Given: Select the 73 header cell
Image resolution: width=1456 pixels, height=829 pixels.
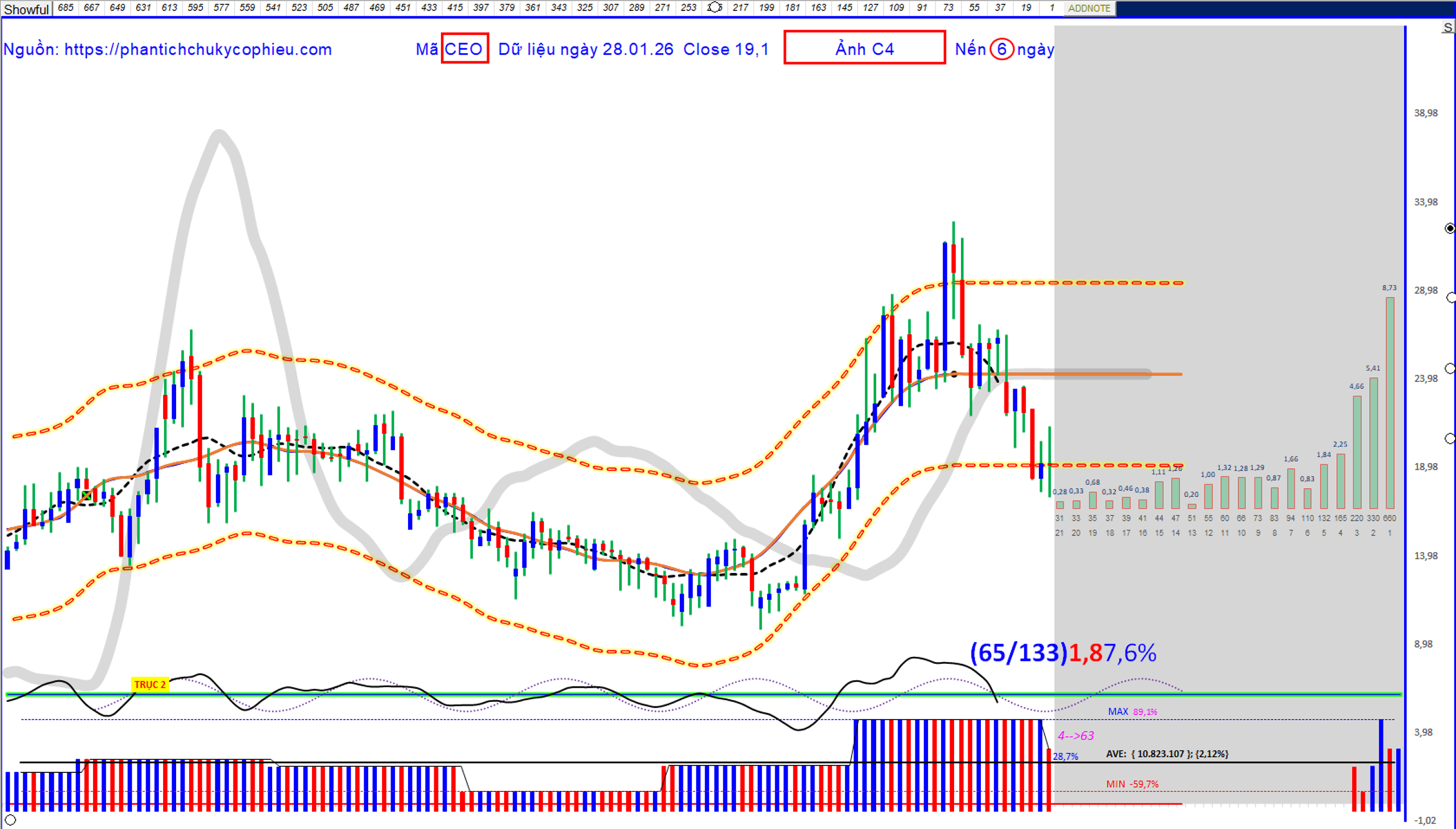Looking at the screenshot, I should tap(948, 7).
